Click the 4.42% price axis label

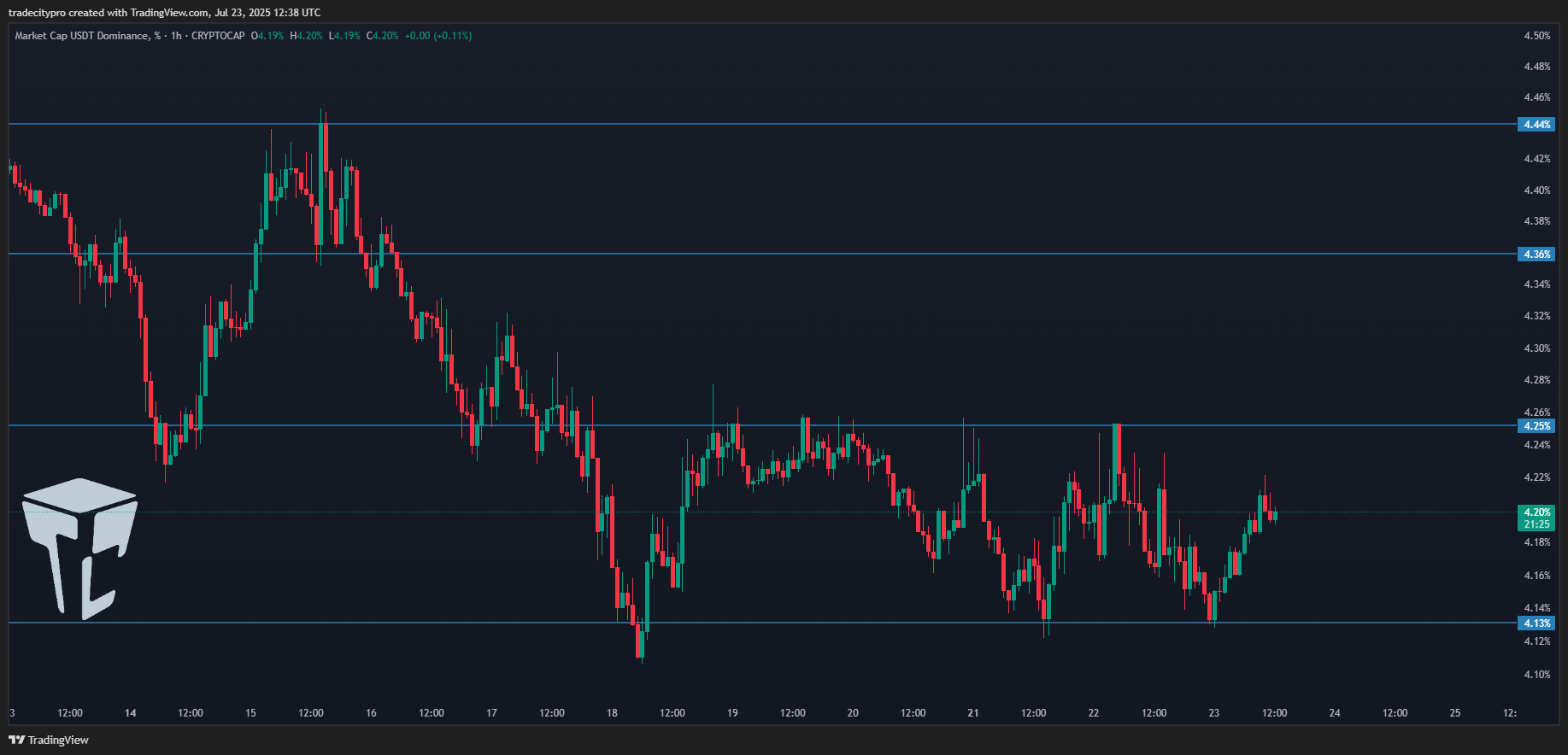tap(1537, 159)
